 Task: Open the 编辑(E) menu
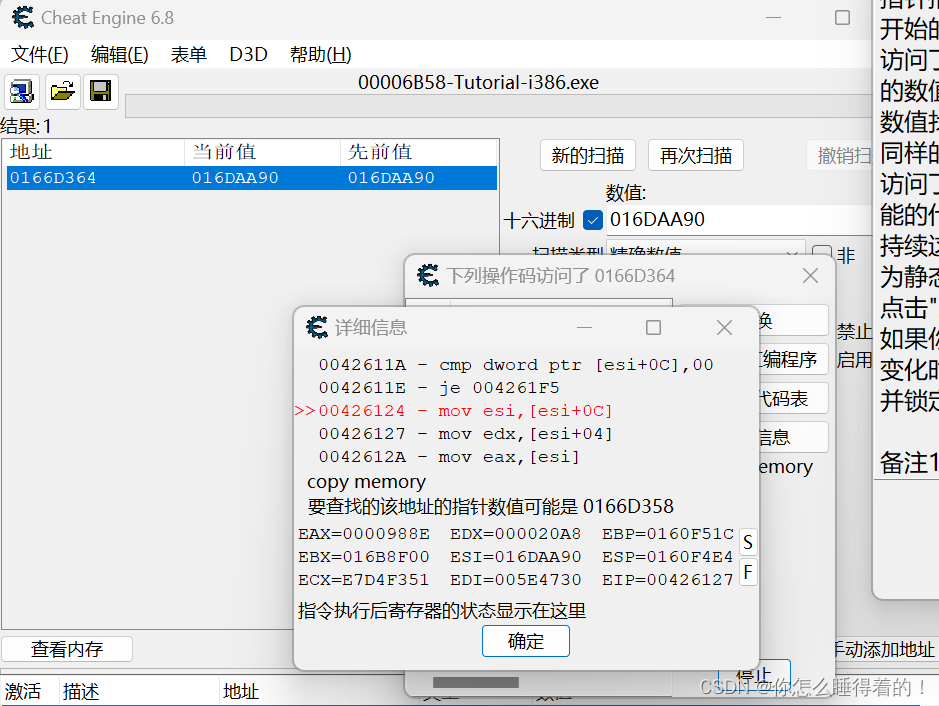pyautogui.click(x=119, y=54)
